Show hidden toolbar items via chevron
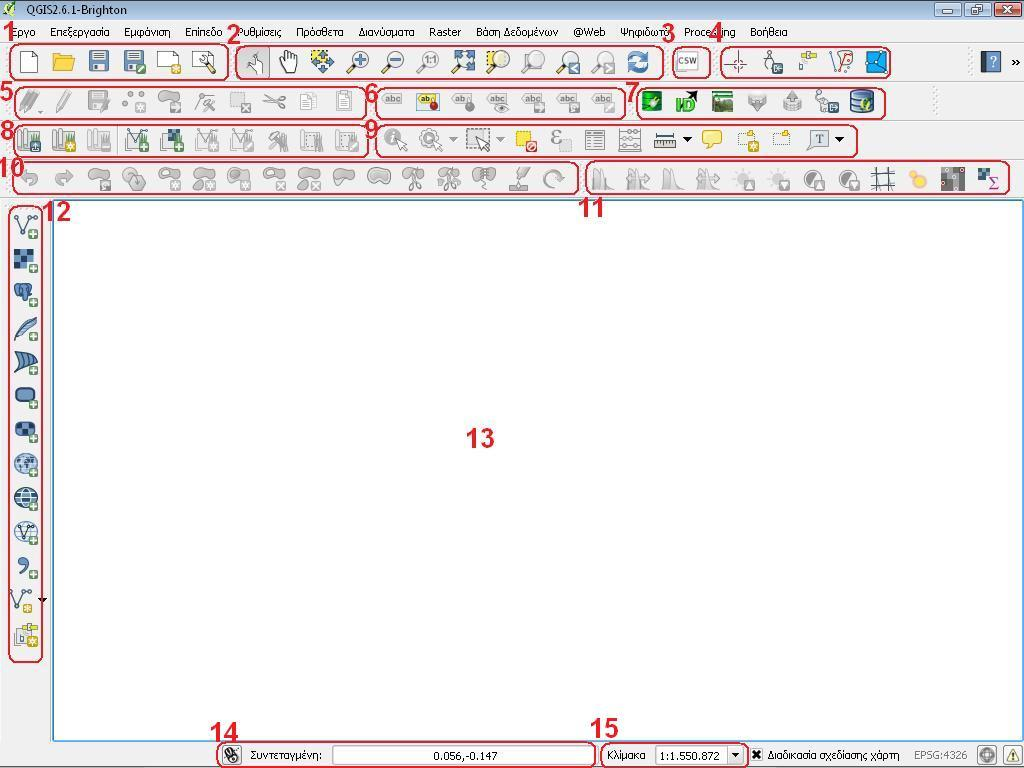Image resolution: width=1024 pixels, height=768 pixels. tap(1016, 63)
